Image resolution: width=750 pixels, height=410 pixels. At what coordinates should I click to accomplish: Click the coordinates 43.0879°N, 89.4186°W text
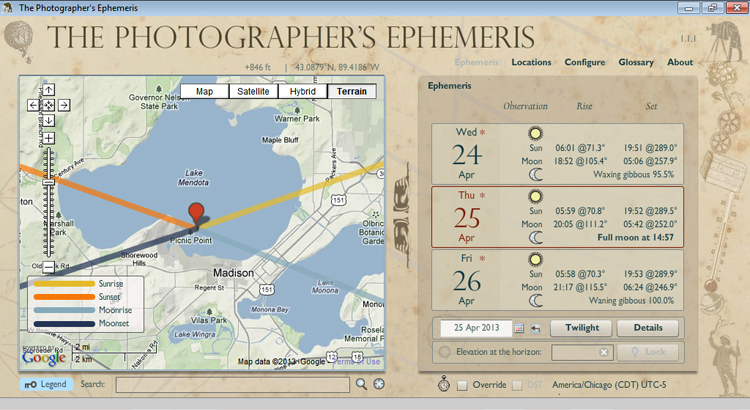point(337,67)
